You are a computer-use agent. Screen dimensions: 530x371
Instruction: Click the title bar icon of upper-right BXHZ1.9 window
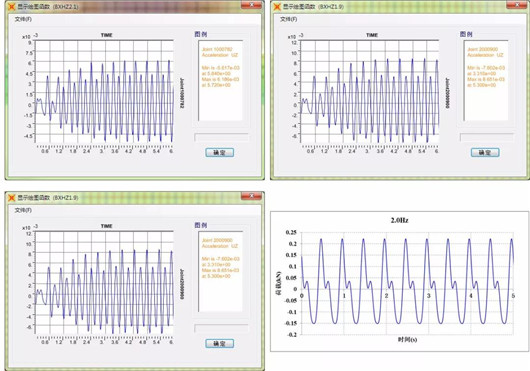277,6
